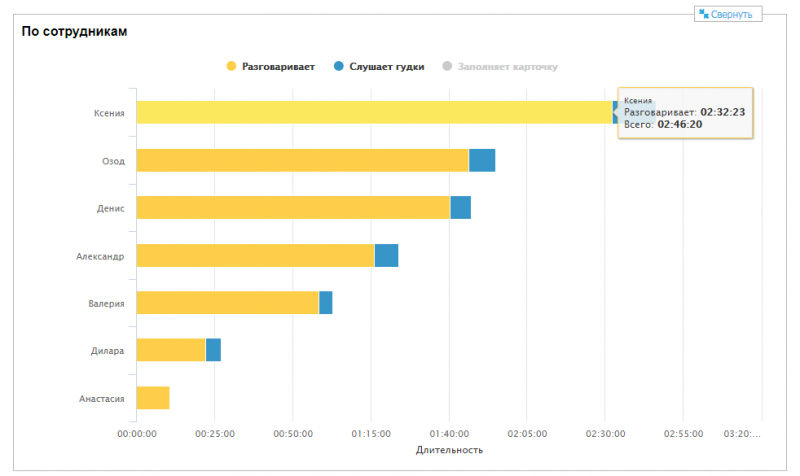
Task: Click Валерия's yellow talking bar
Action: [x=227, y=302]
